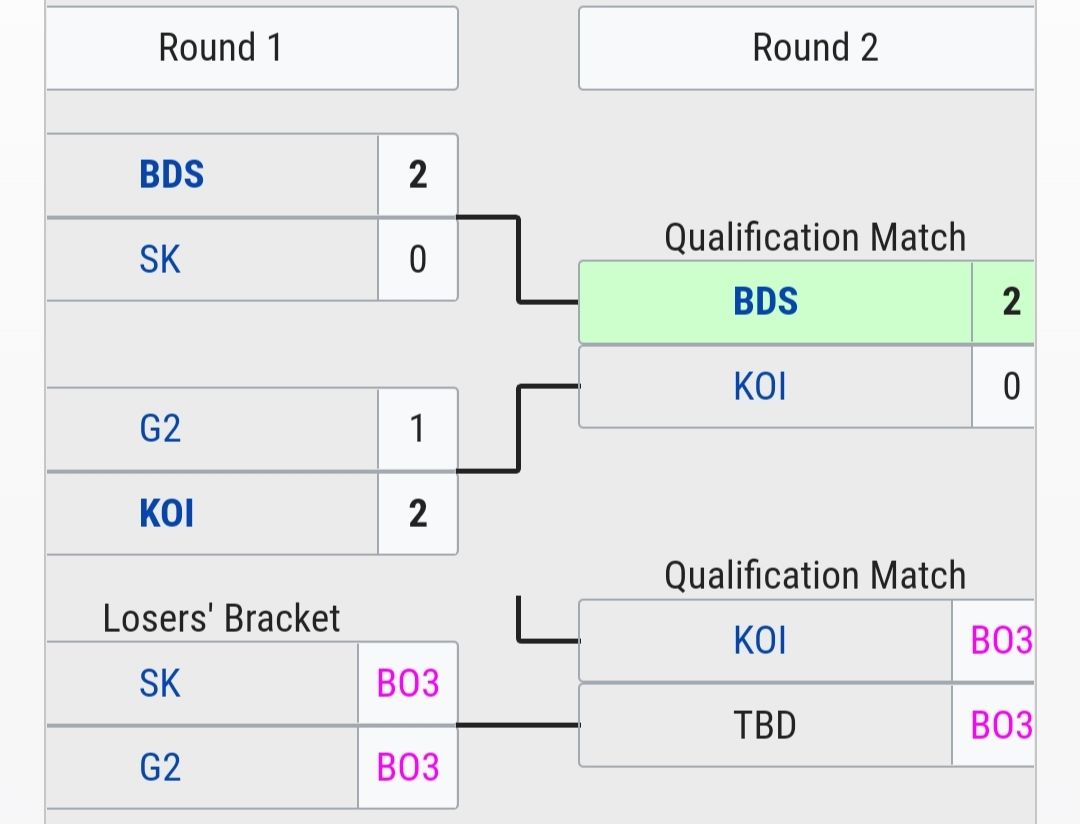Screen dimensions: 1080x824
Task: Select bold KOI winner in Round 1
Action: (x=167, y=514)
